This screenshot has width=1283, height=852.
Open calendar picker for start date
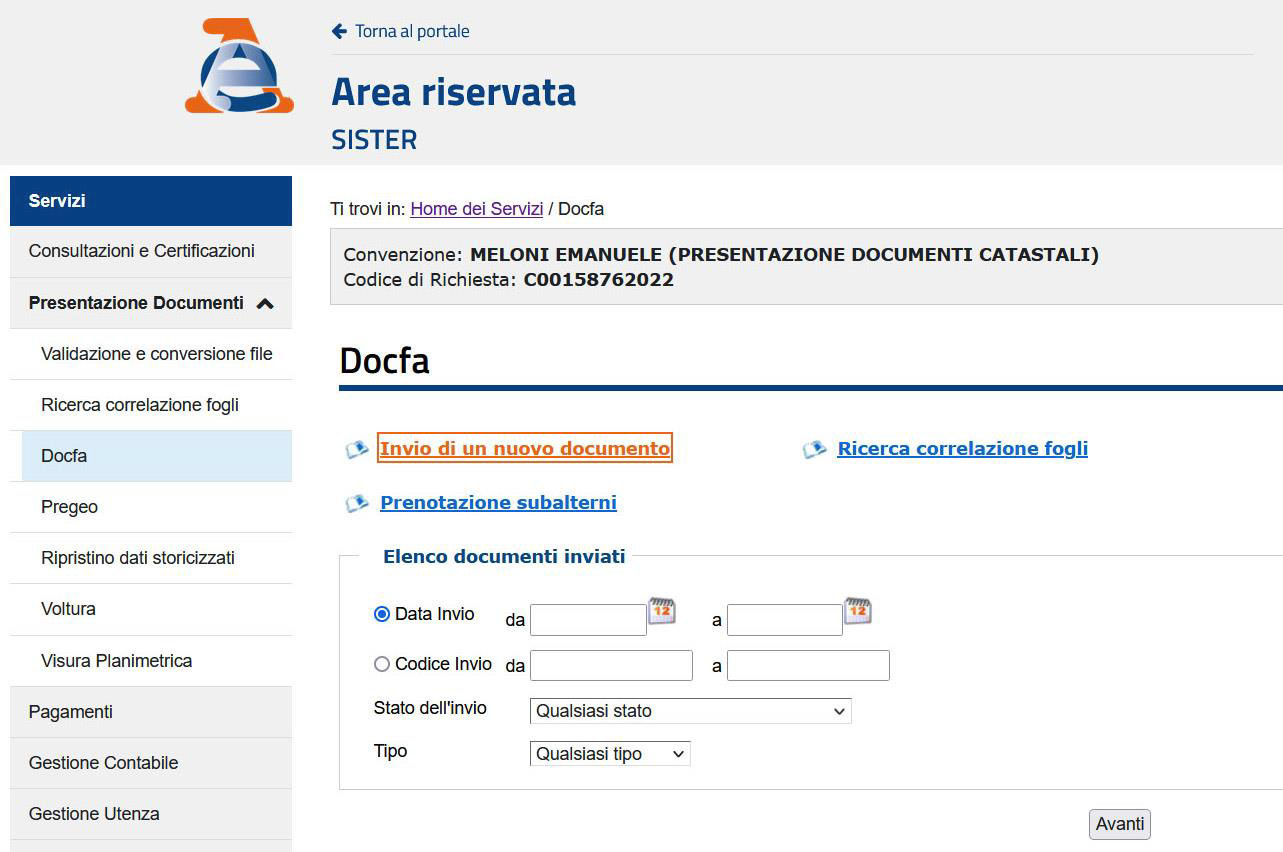tap(662, 611)
